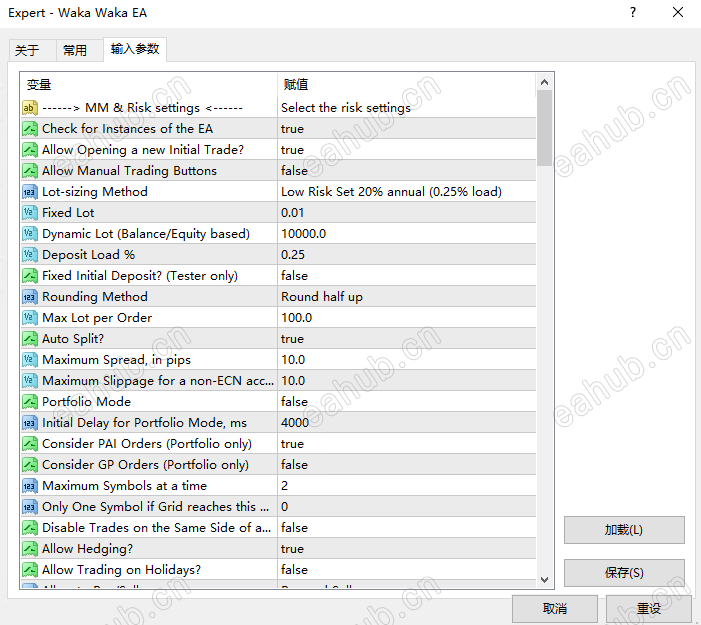This screenshot has height=625, width=701.
Task: Click the icon beside Portfolio Mode
Action: pyautogui.click(x=30, y=402)
